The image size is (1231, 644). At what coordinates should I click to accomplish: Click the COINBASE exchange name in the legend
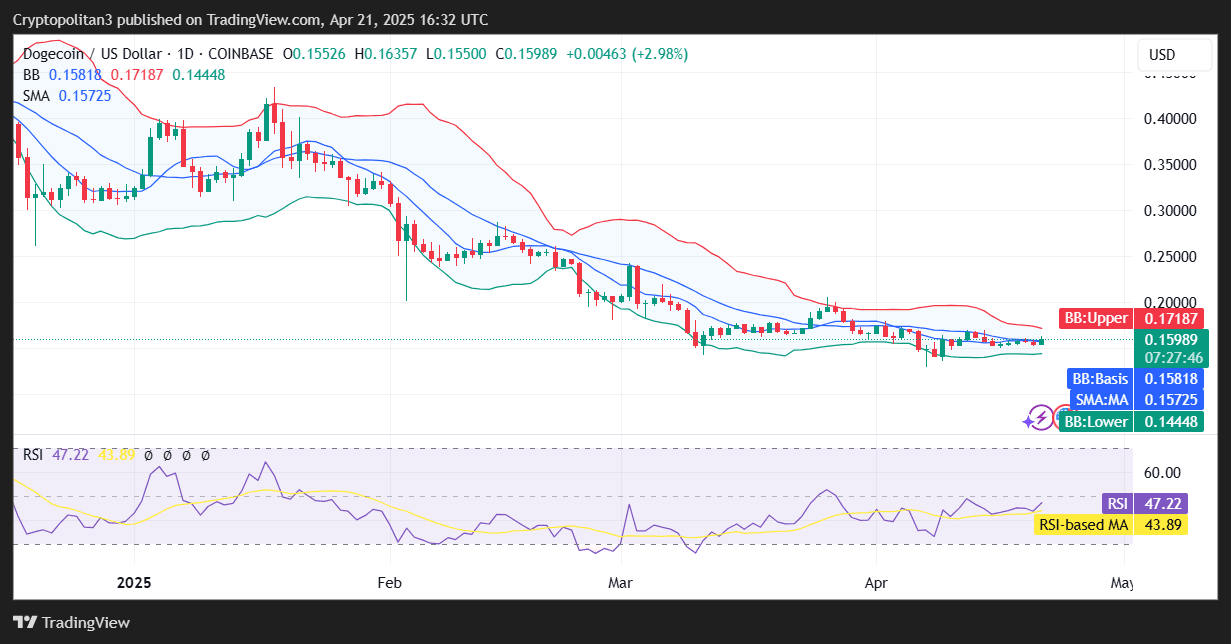pos(239,55)
